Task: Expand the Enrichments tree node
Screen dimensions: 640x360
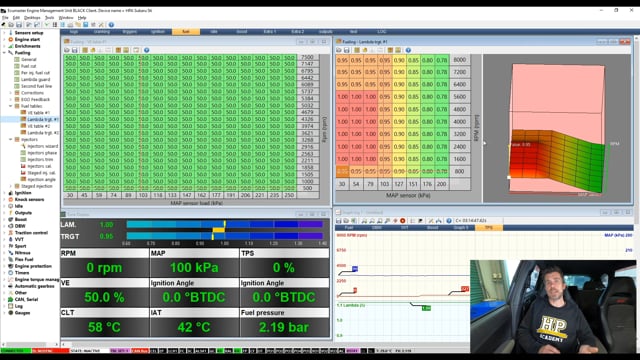Action: pos(4,46)
